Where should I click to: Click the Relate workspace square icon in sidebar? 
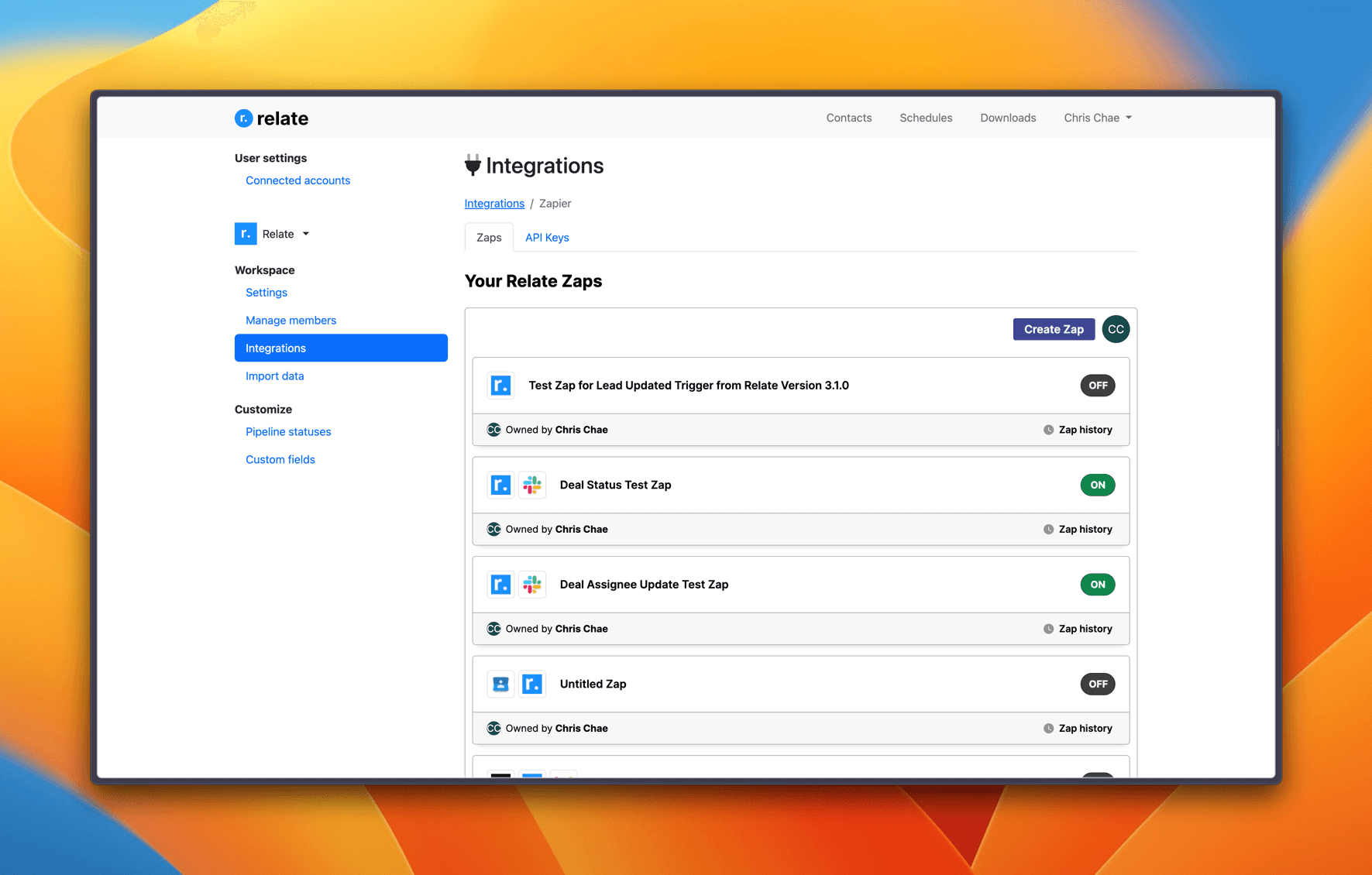pos(246,234)
